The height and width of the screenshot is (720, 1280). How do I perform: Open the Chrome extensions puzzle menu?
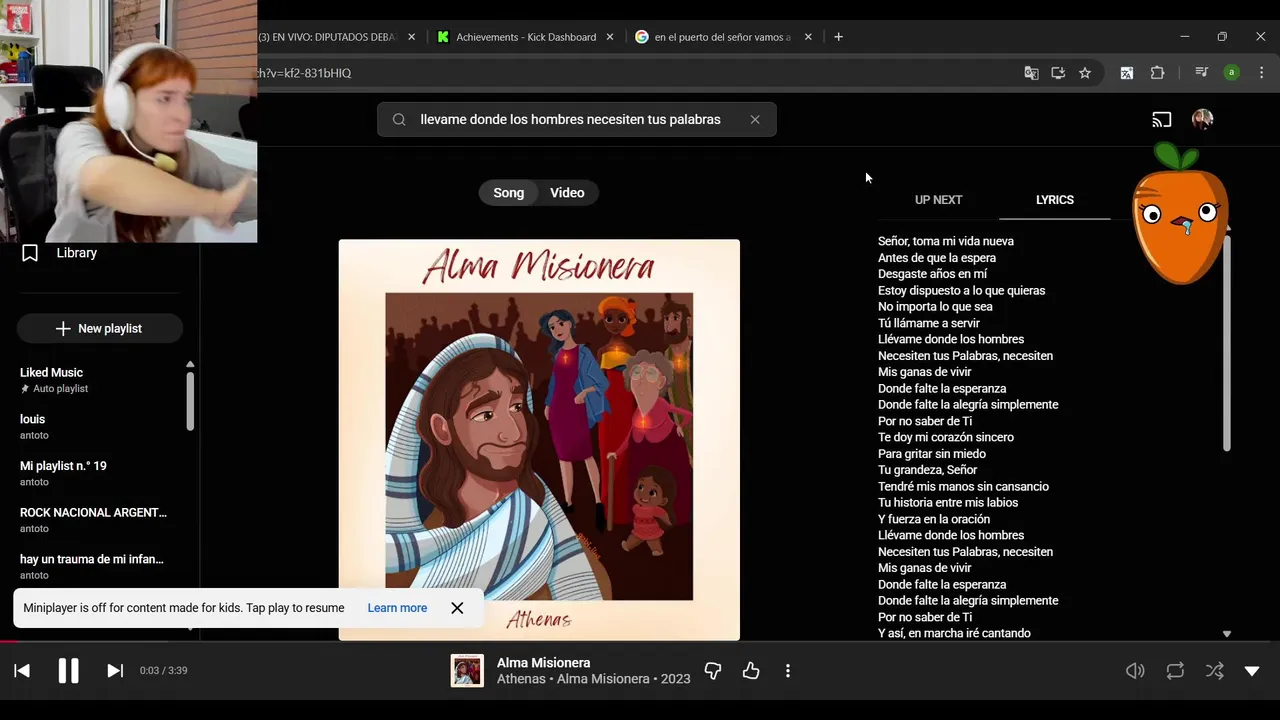tap(1158, 73)
